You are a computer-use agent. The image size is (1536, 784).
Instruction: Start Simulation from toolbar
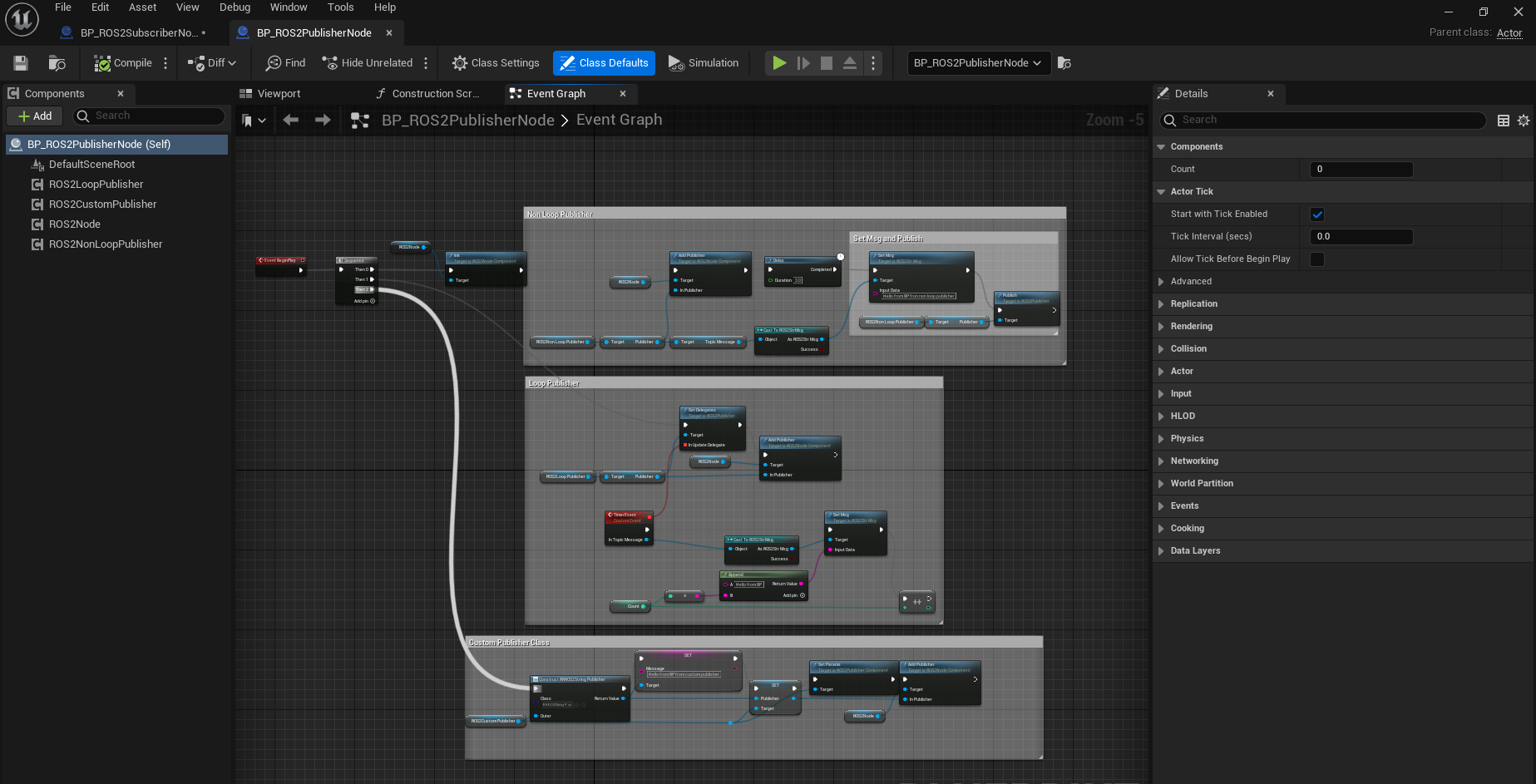click(704, 63)
